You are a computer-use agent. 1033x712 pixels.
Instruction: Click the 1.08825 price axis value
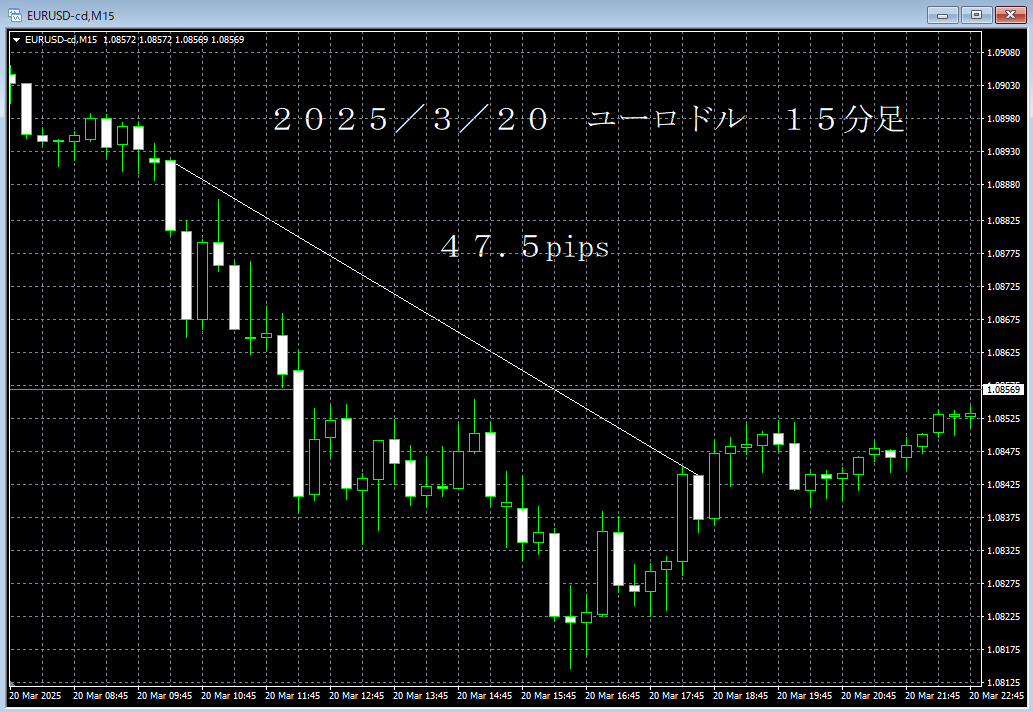pyautogui.click(x=1003, y=221)
